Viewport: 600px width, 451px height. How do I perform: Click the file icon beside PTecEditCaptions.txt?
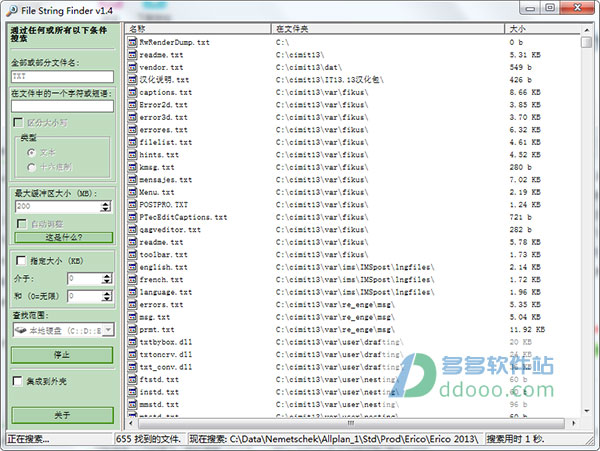132,217
